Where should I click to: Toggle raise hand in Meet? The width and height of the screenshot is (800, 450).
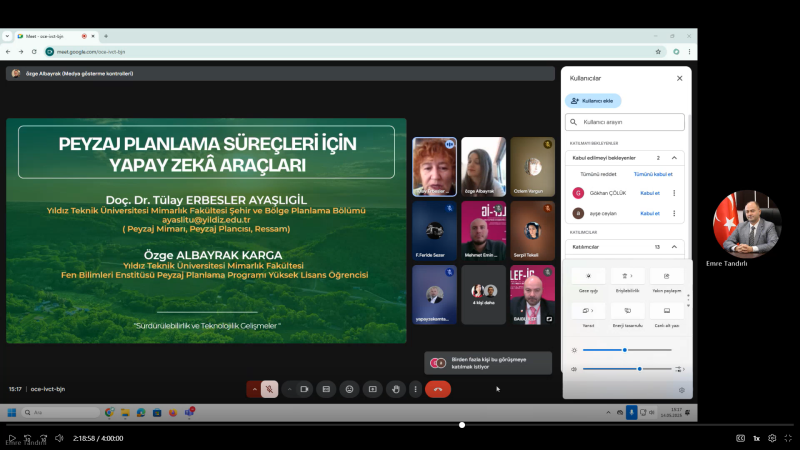pos(395,389)
